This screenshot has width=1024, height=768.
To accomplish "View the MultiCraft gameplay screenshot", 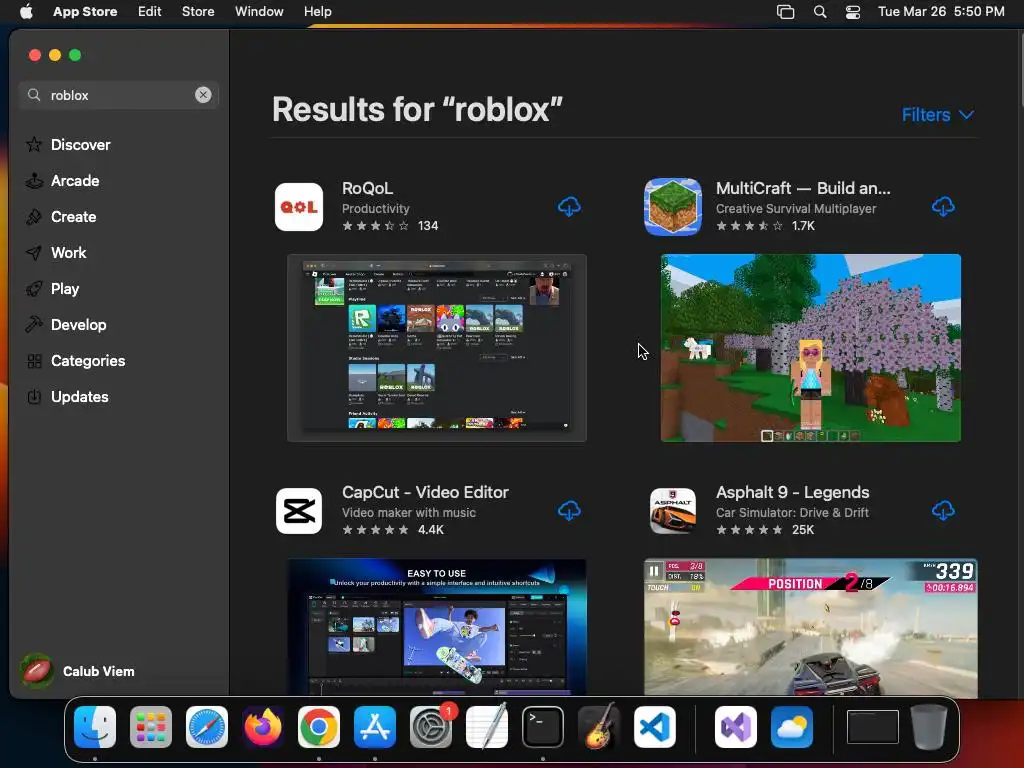I will click(x=810, y=348).
